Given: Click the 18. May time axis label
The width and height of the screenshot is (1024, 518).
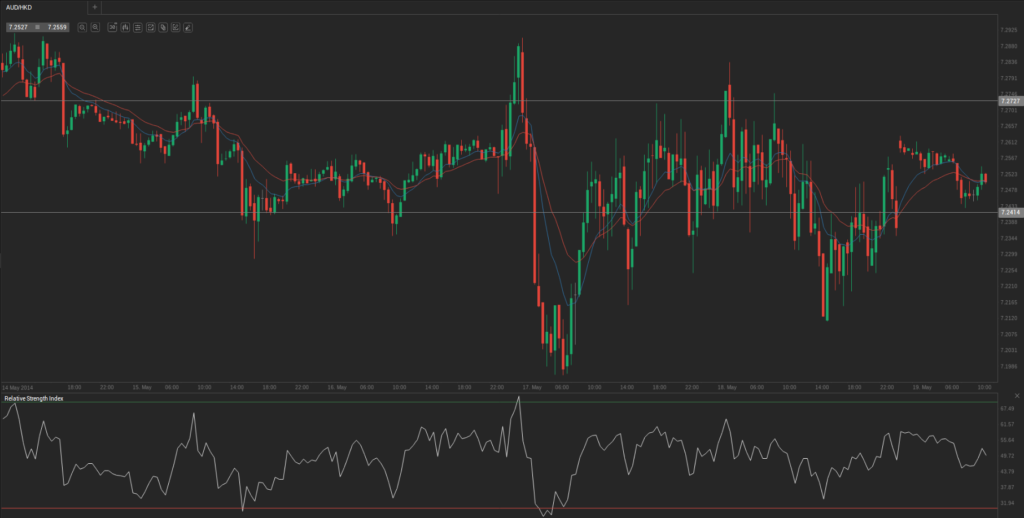Looking at the screenshot, I should [x=727, y=387].
